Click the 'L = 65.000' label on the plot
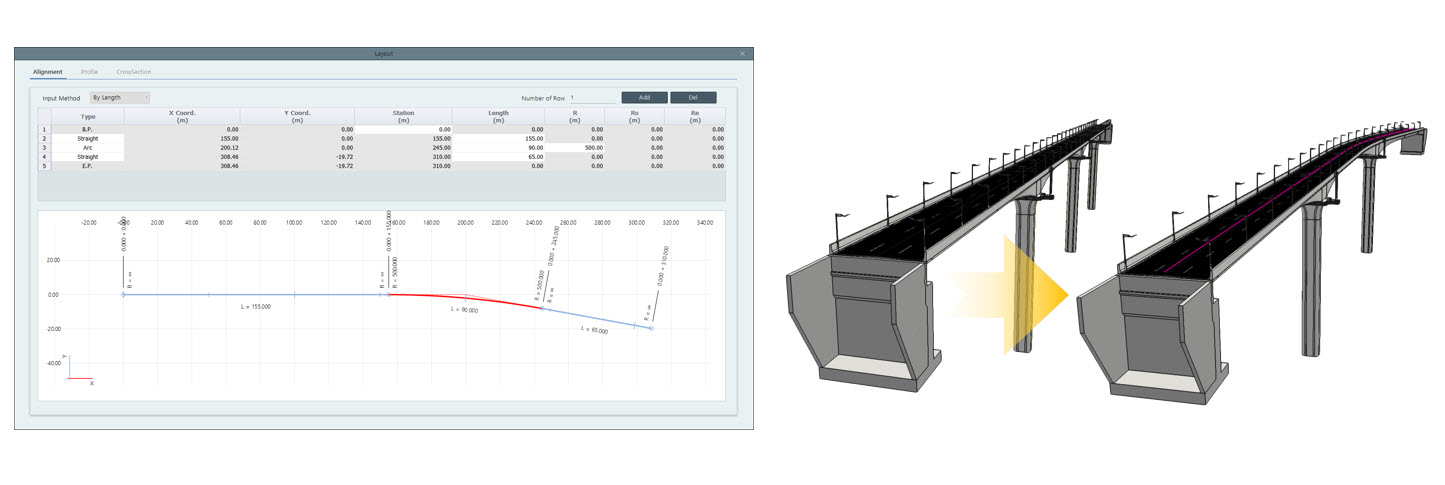Screen dimensions: 1445x485 tap(595, 329)
